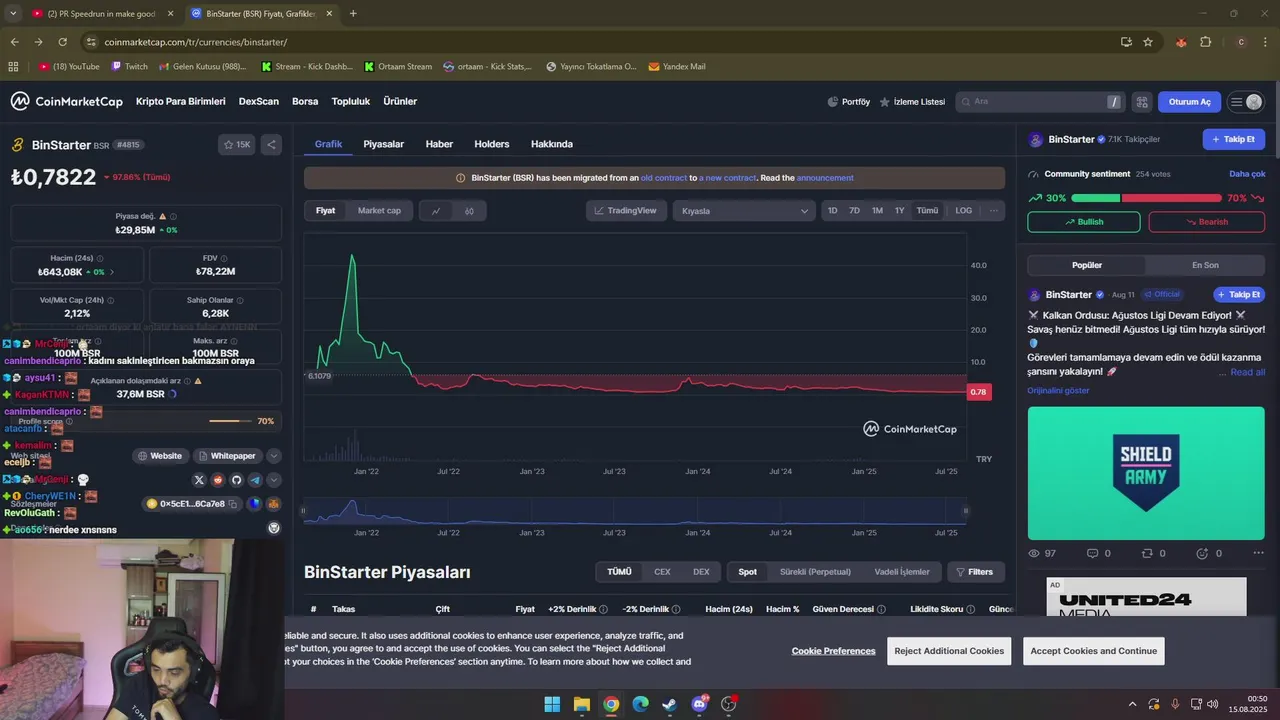1280x720 pixels.
Task: Open the Hakkında tab
Action: (552, 144)
